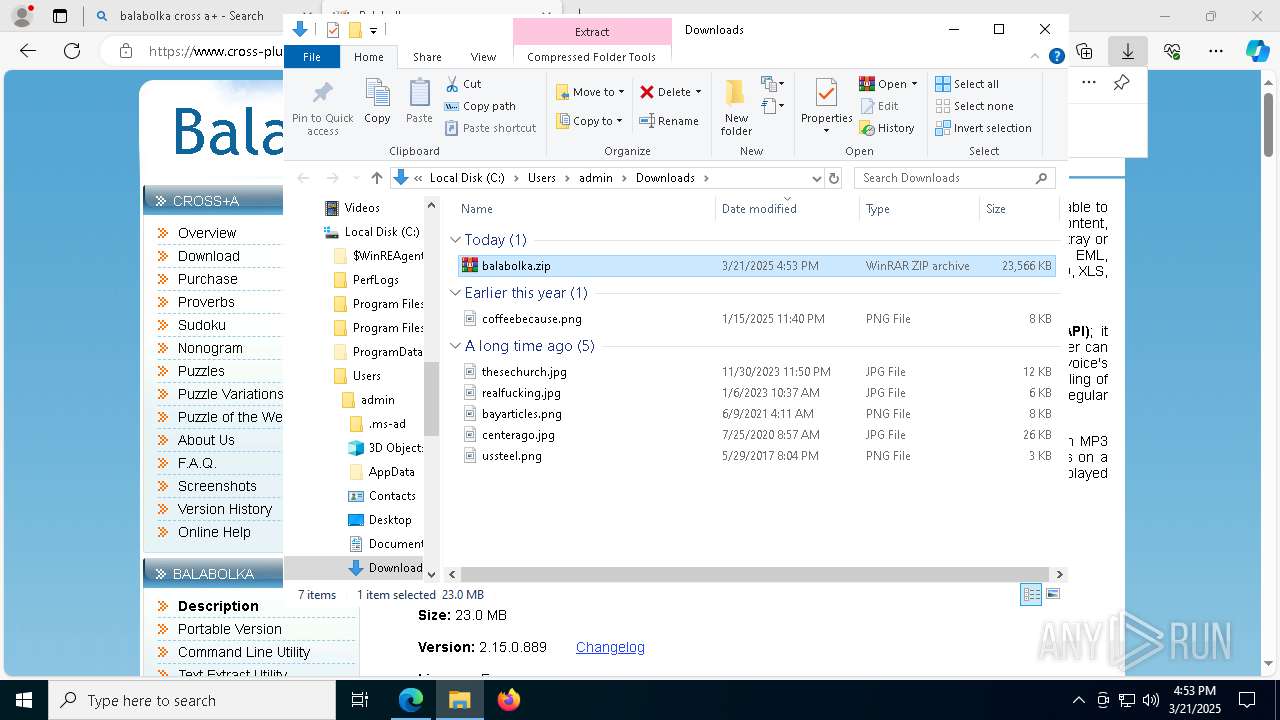Click Edit in Open group

click(879, 106)
